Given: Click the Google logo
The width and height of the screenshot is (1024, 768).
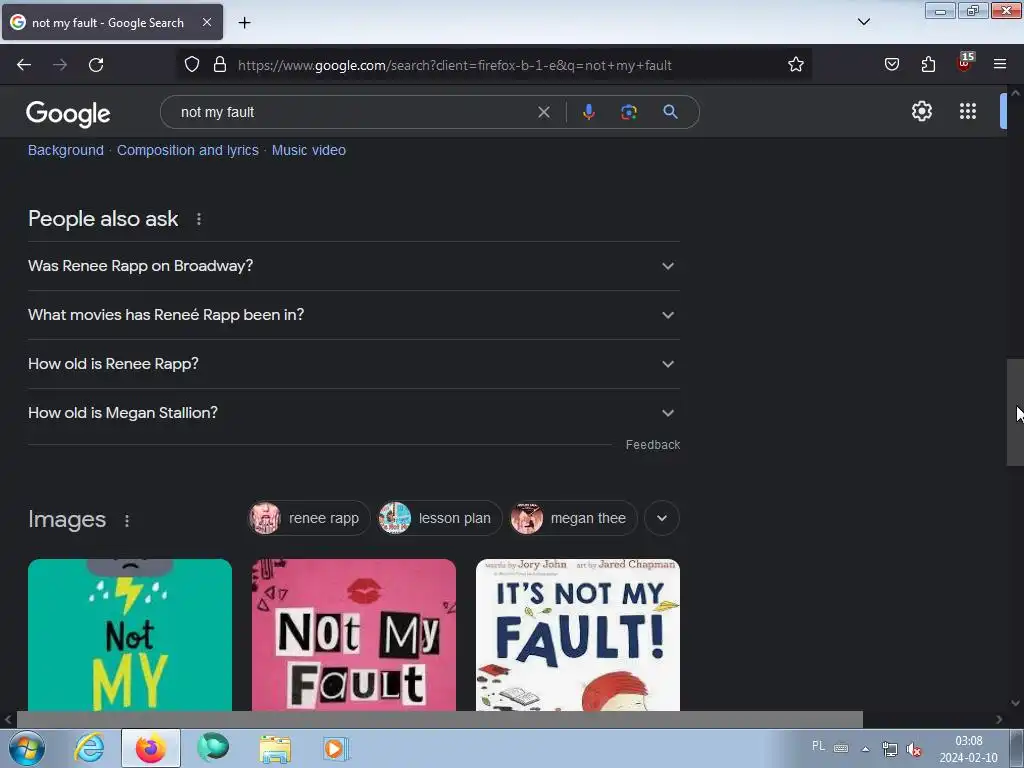Looking at the screenshot, I should pos(68,114).
